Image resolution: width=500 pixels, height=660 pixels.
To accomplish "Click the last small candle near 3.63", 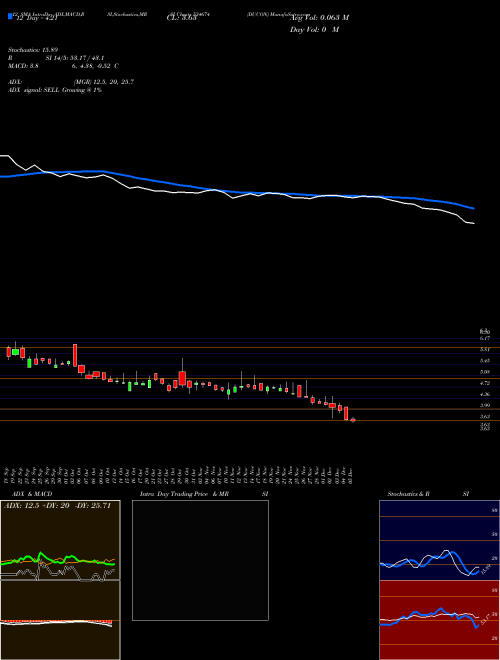I will coord(353,420).
